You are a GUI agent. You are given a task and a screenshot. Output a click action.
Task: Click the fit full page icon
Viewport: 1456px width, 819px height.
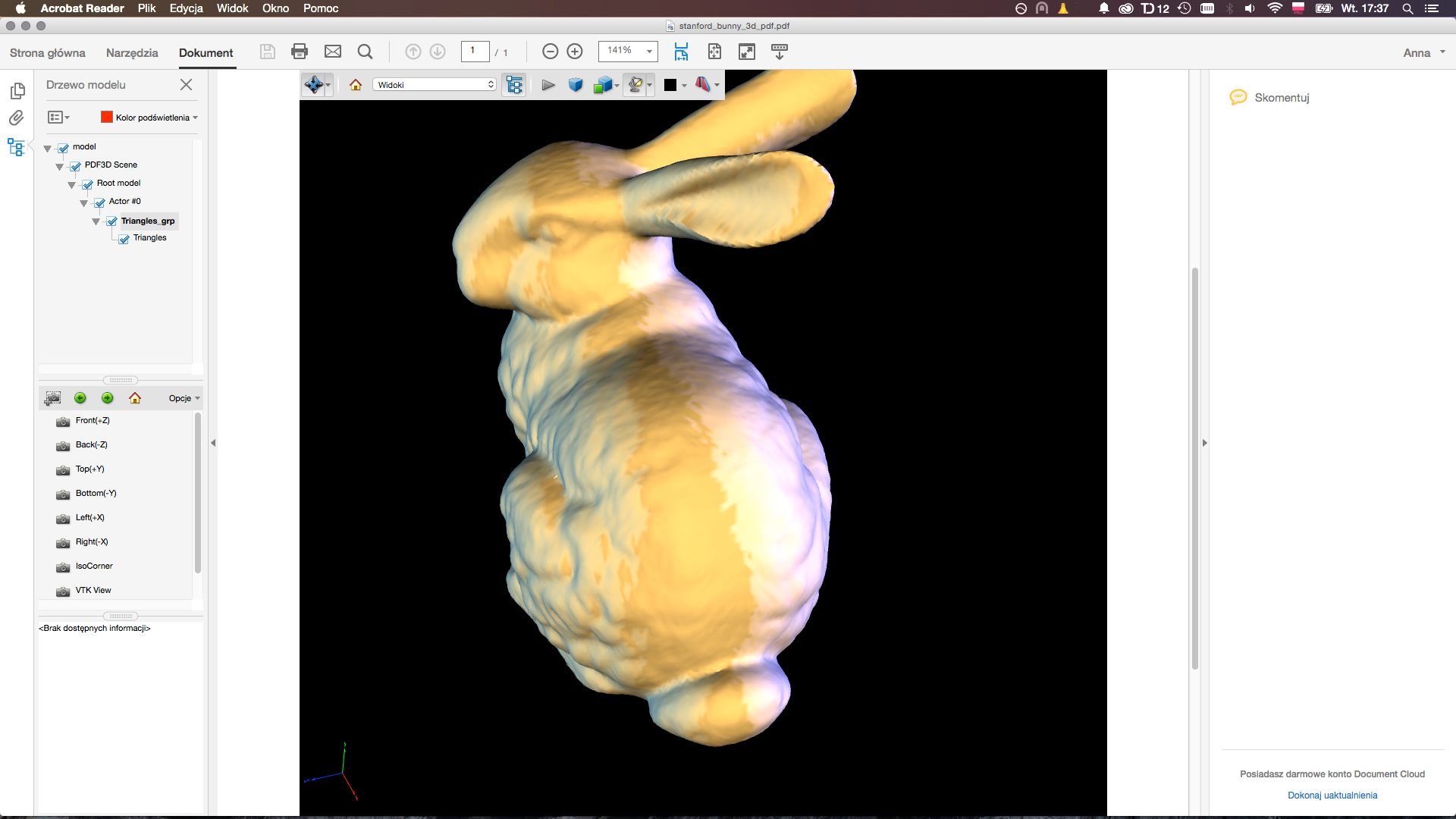pos(714,52)
